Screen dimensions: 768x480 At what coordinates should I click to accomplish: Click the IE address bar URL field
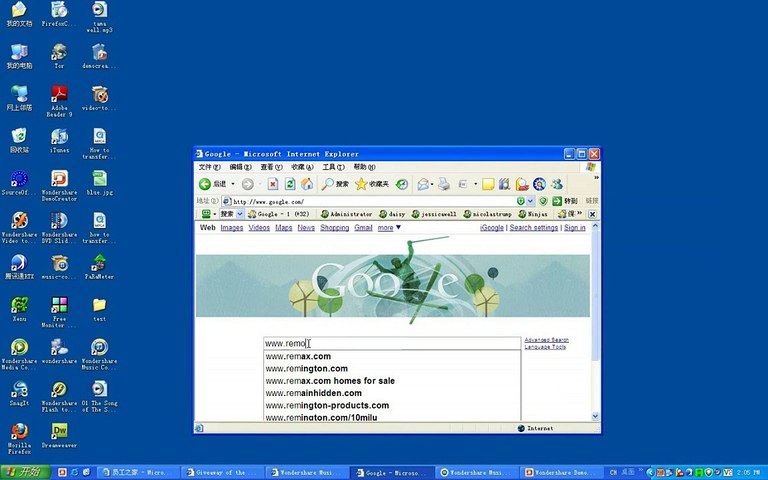coord(373,201)
